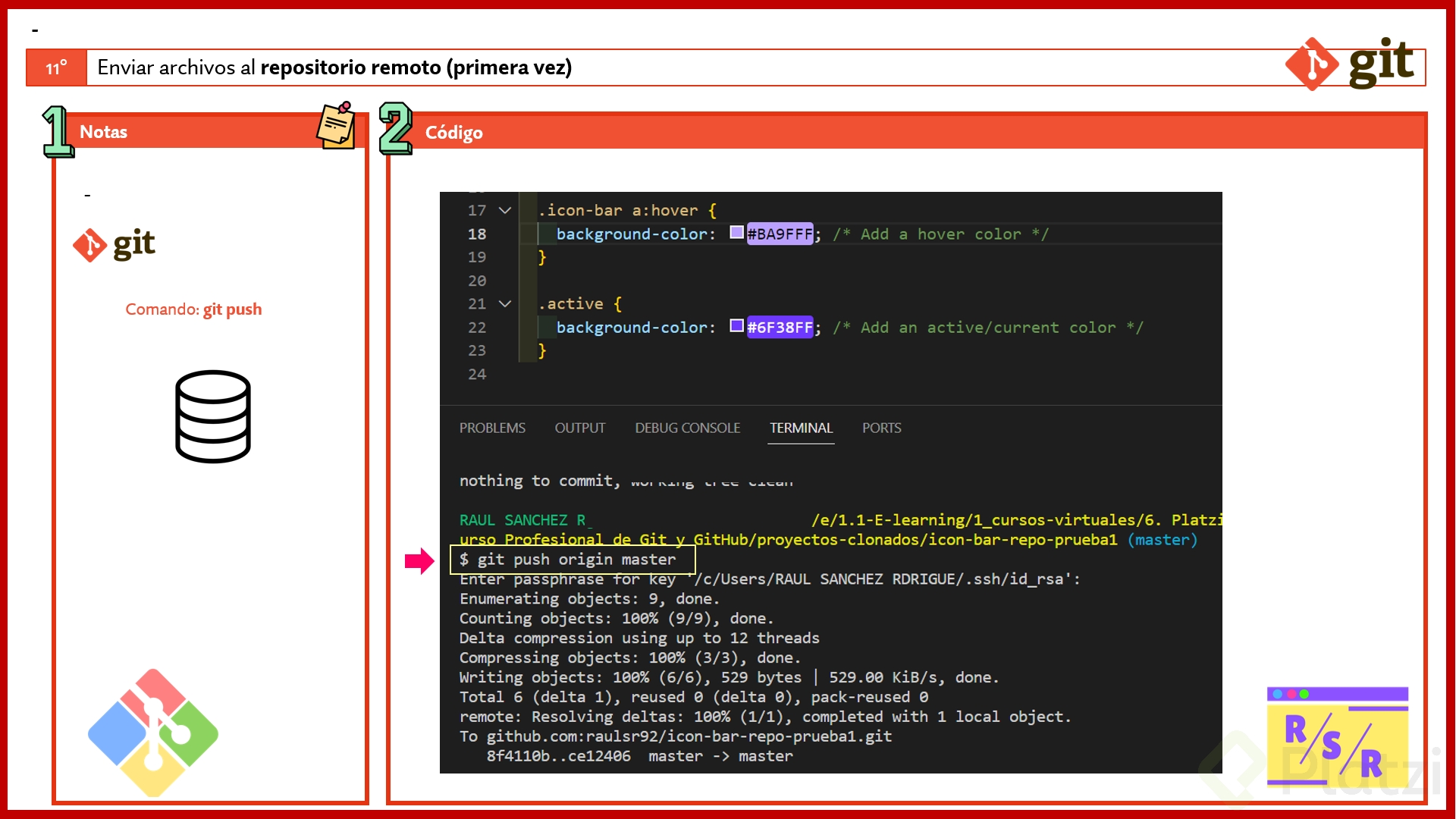Image resolution: width=1456 pixels, height=819 pixels.
Task: Click the R/S/R logo window graphic
Action: tap(1337, 736)
